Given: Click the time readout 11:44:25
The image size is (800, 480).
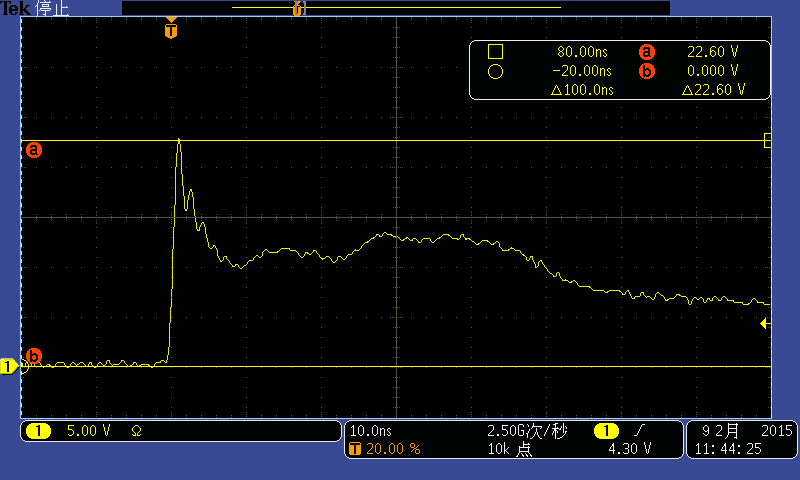Looking at the screenshot, I should [728, 449].
